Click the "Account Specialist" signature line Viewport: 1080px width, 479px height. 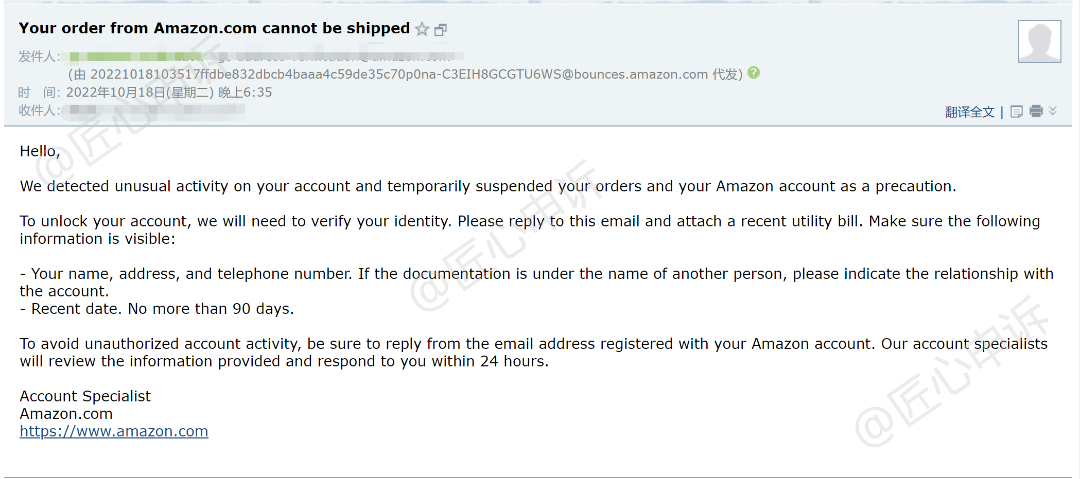pyautogui.click(x=85, y=396)
